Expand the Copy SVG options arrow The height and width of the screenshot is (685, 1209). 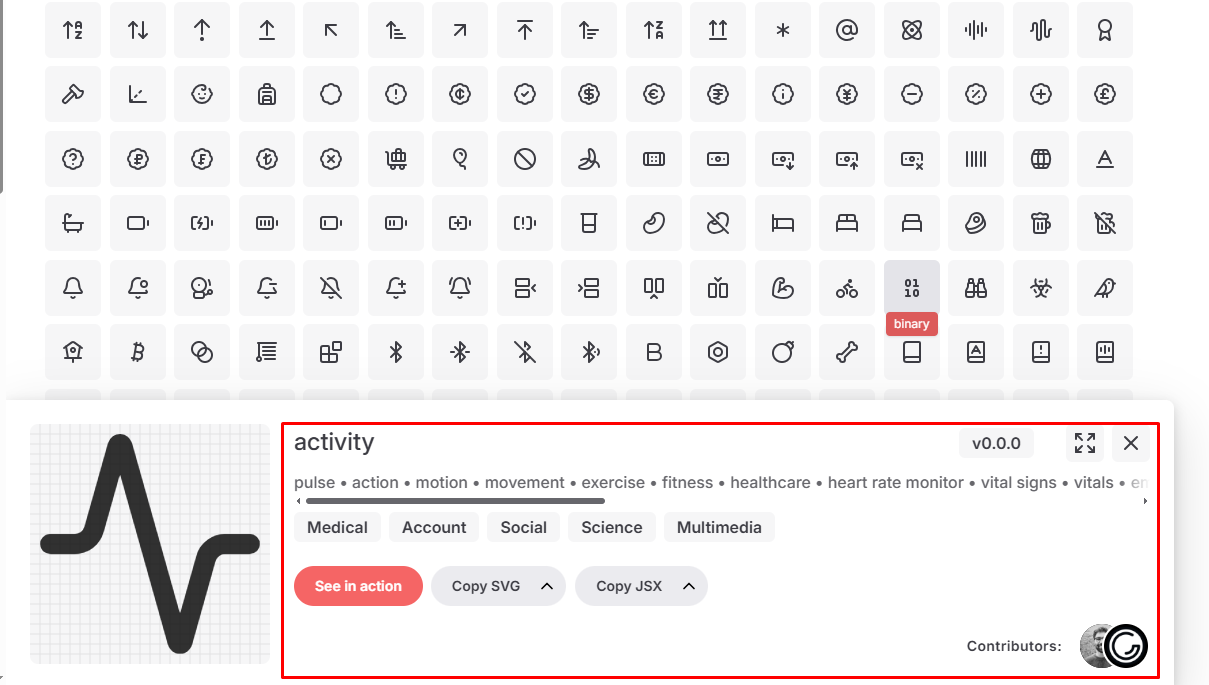tap(547, 586)
